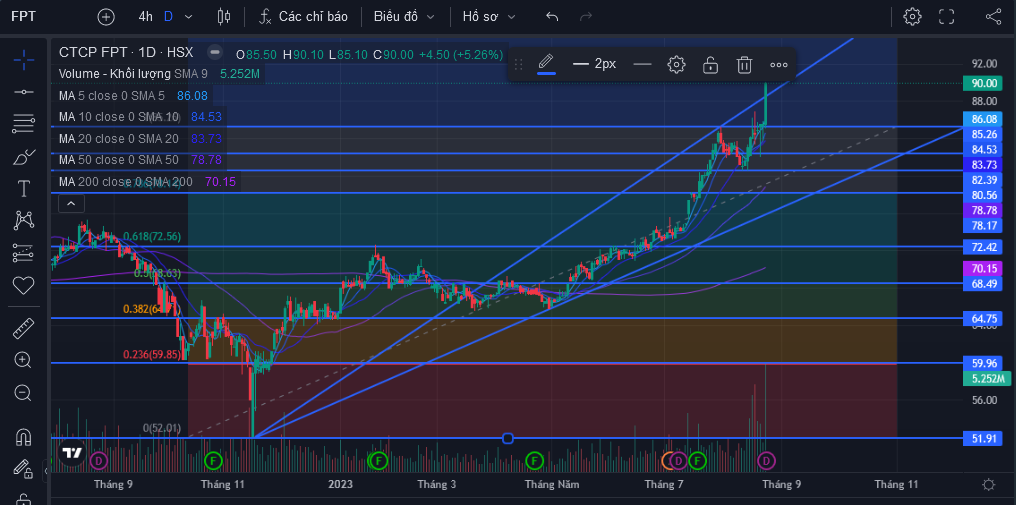Click the 70.15 MA 200 price label
The image size is (1016, 505).
coord(983,268)
